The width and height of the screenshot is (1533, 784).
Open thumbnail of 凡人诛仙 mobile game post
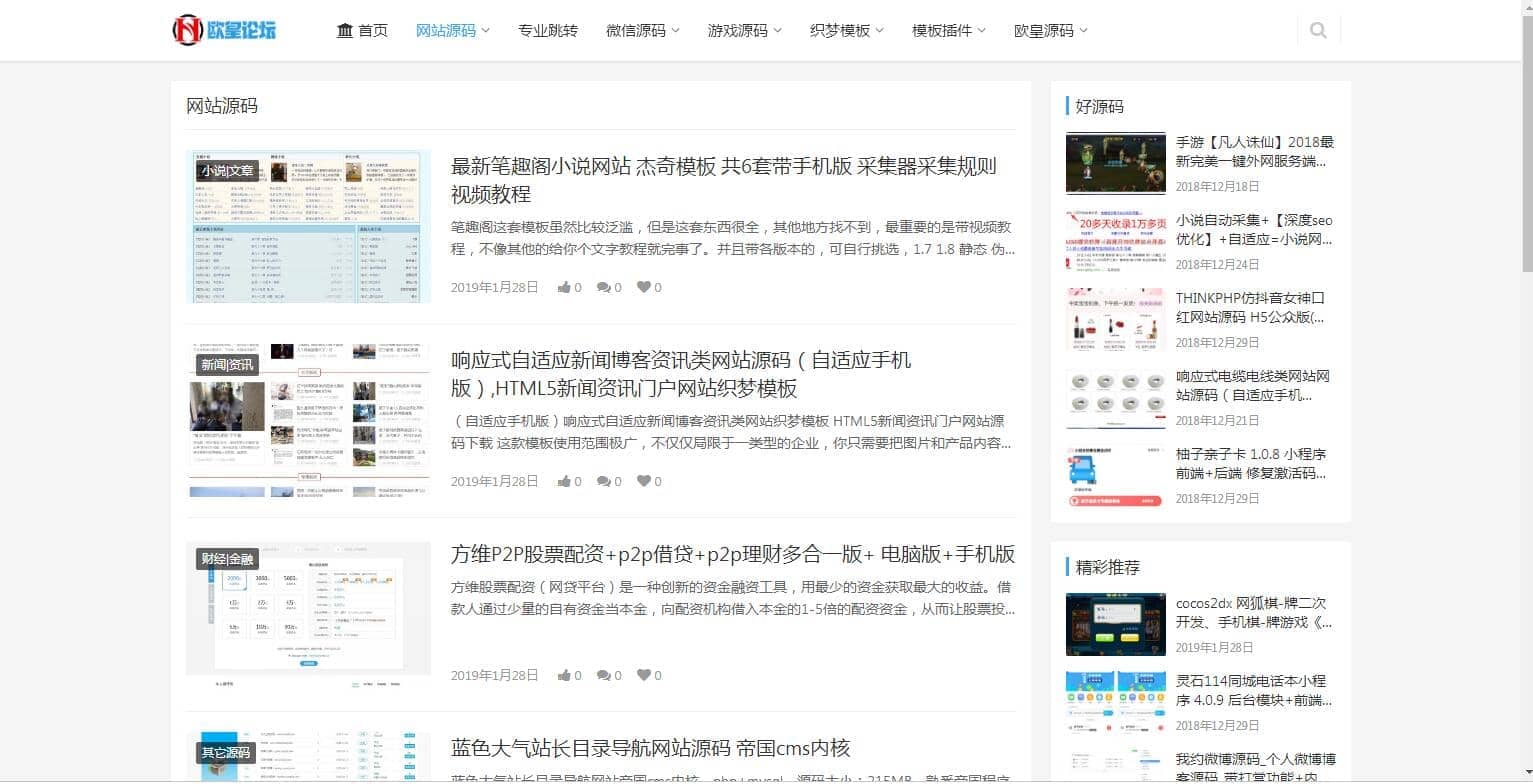point(1115,163)
